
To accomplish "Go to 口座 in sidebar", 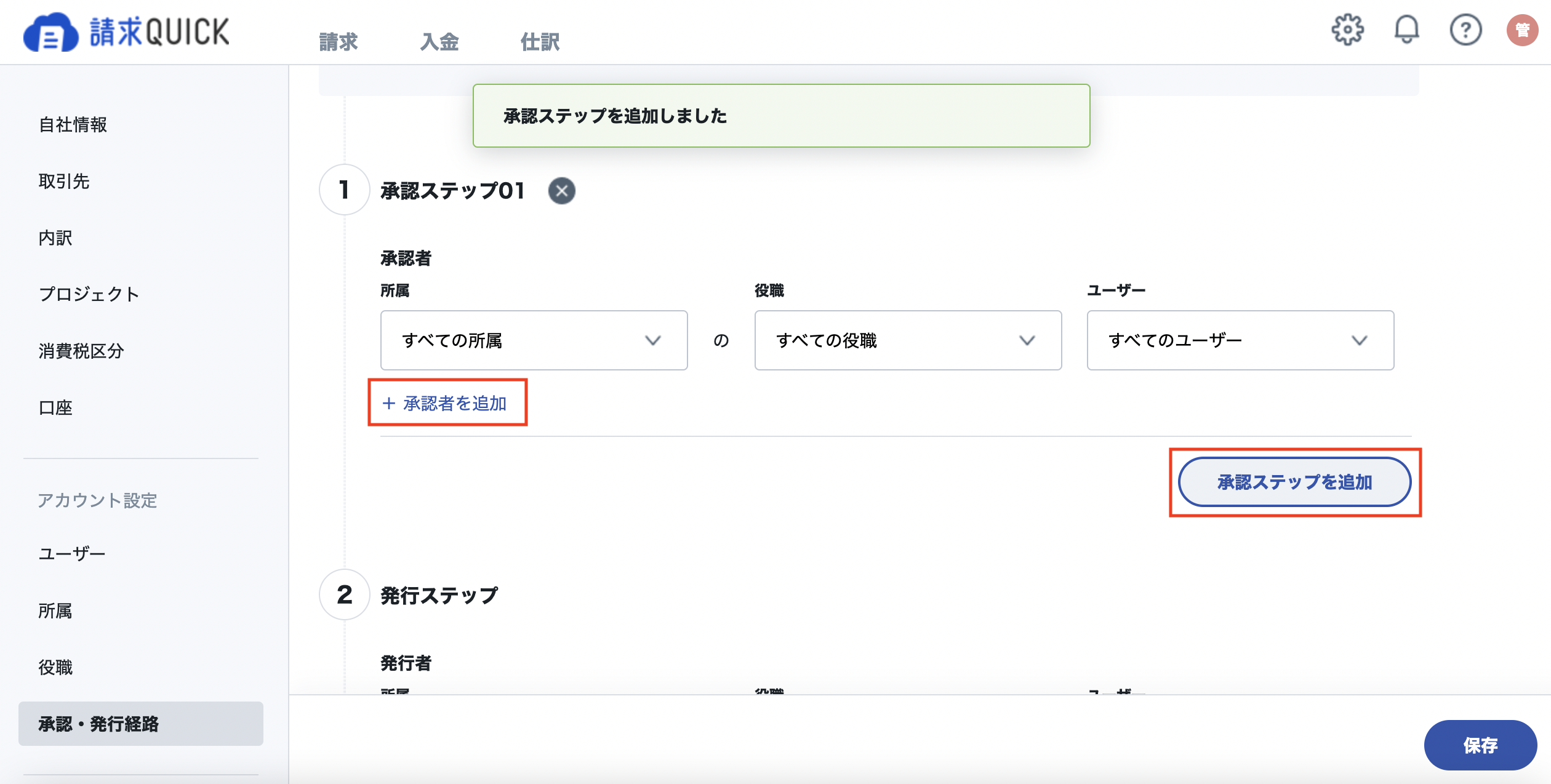I will (55, 407).
